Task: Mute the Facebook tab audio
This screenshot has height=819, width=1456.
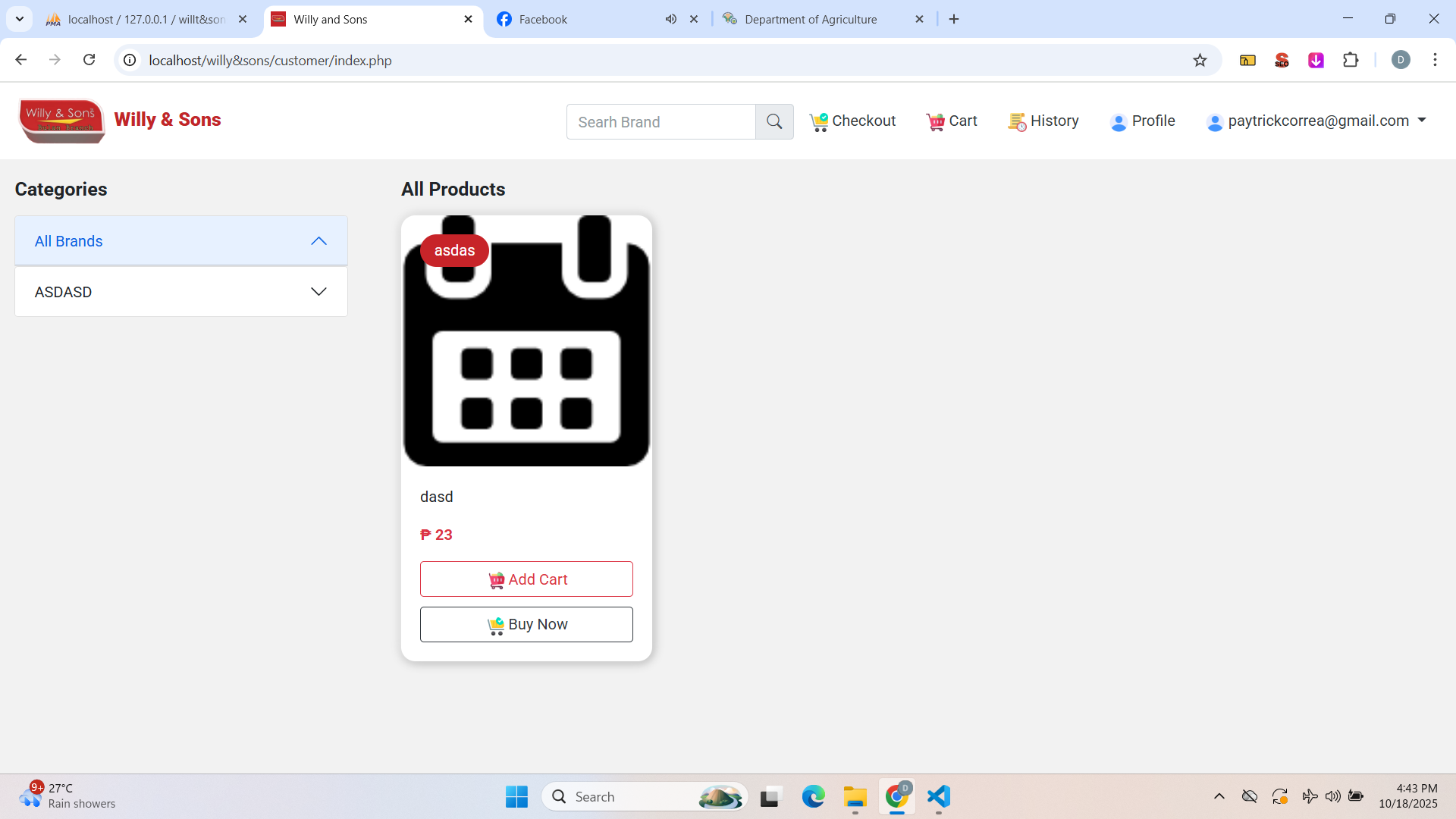Action: pos(670,20)
